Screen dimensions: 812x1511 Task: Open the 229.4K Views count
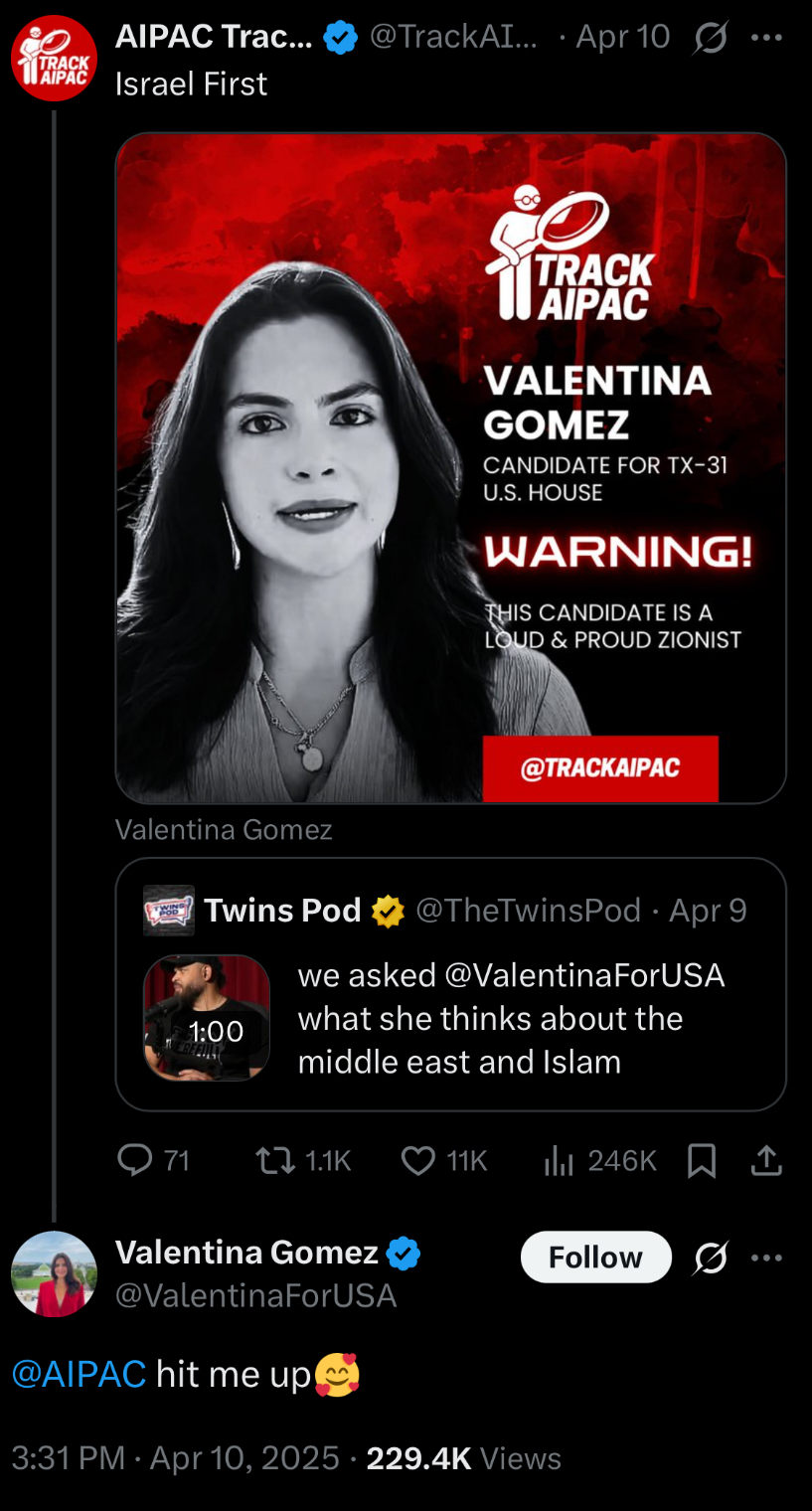[464, 1458]
